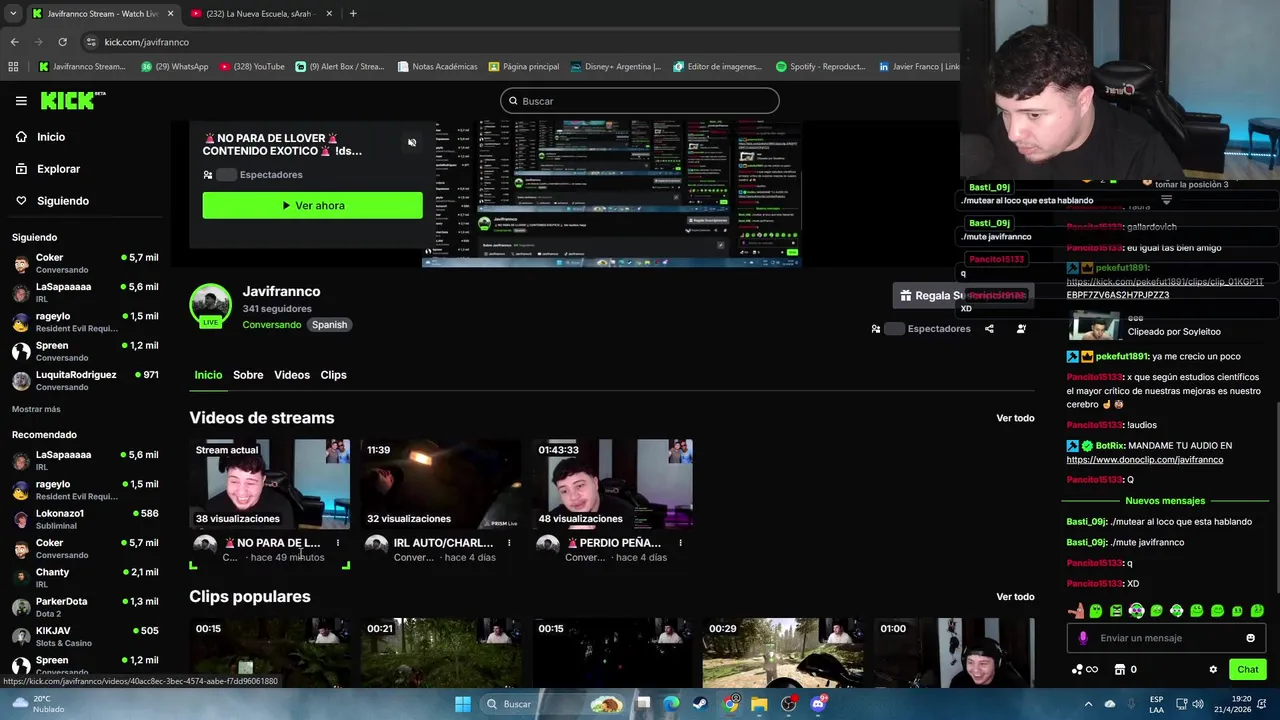Open the Kick hamburger sidebar menu

(x=21, y=101)
